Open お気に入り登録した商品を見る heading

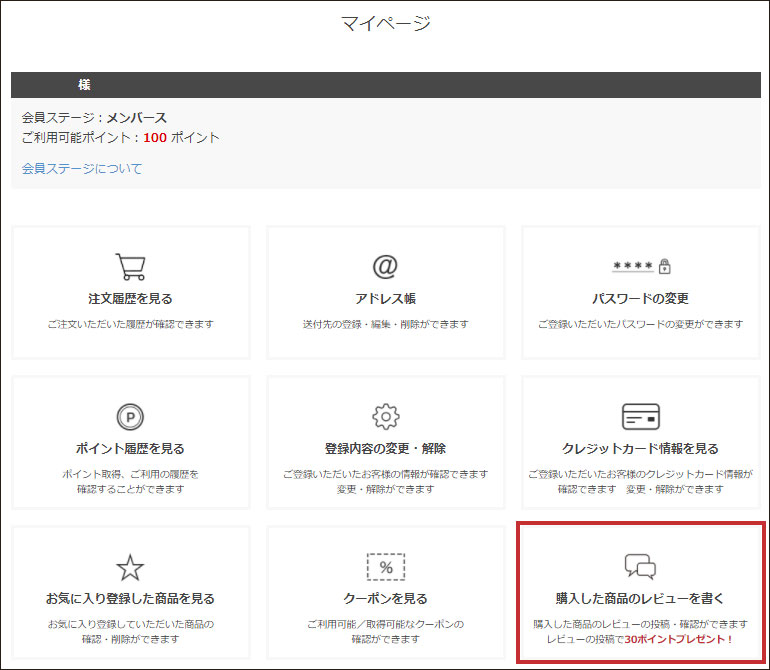130,598
